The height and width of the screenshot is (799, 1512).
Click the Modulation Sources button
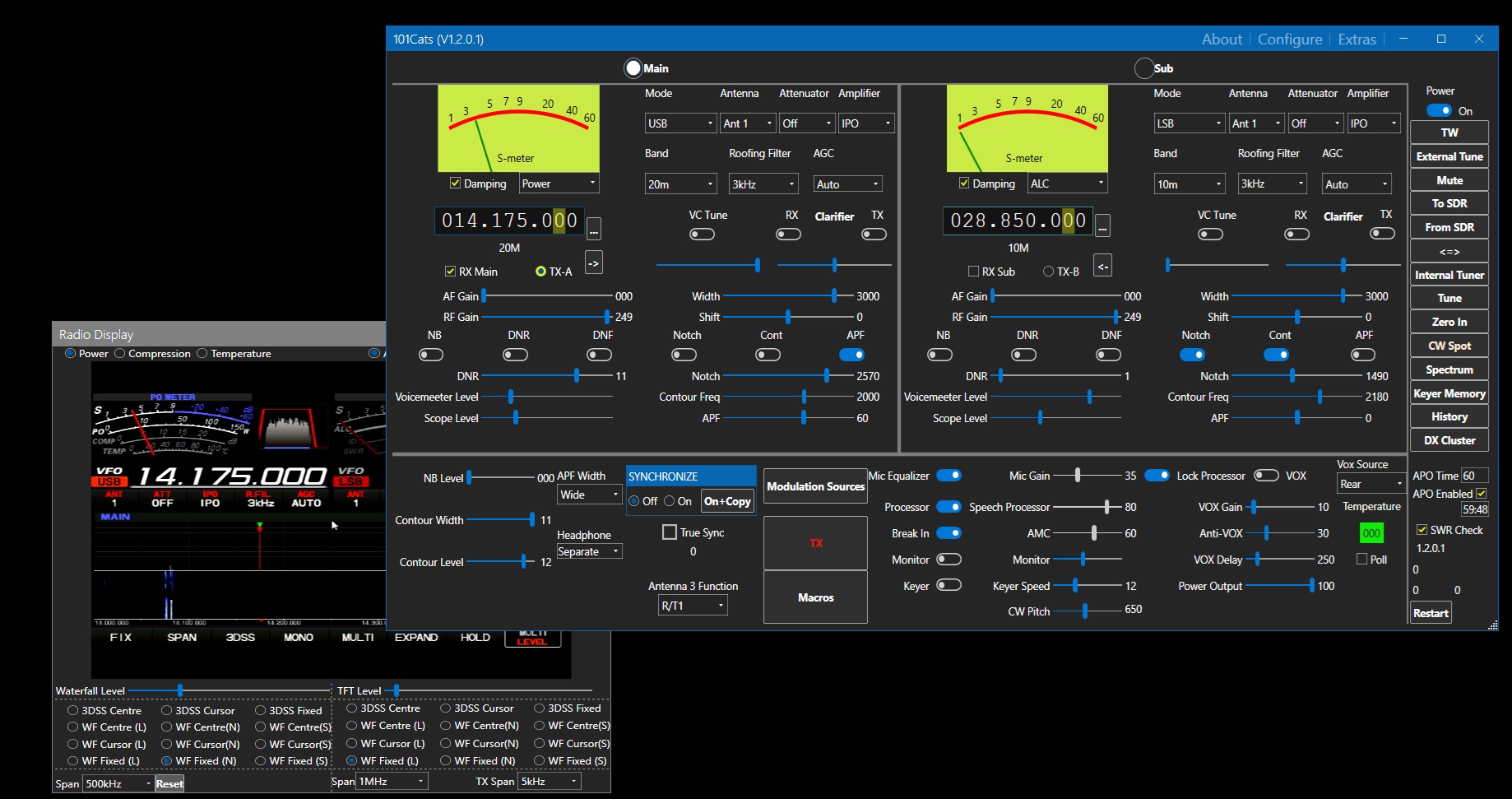click(x=815, y=486)
